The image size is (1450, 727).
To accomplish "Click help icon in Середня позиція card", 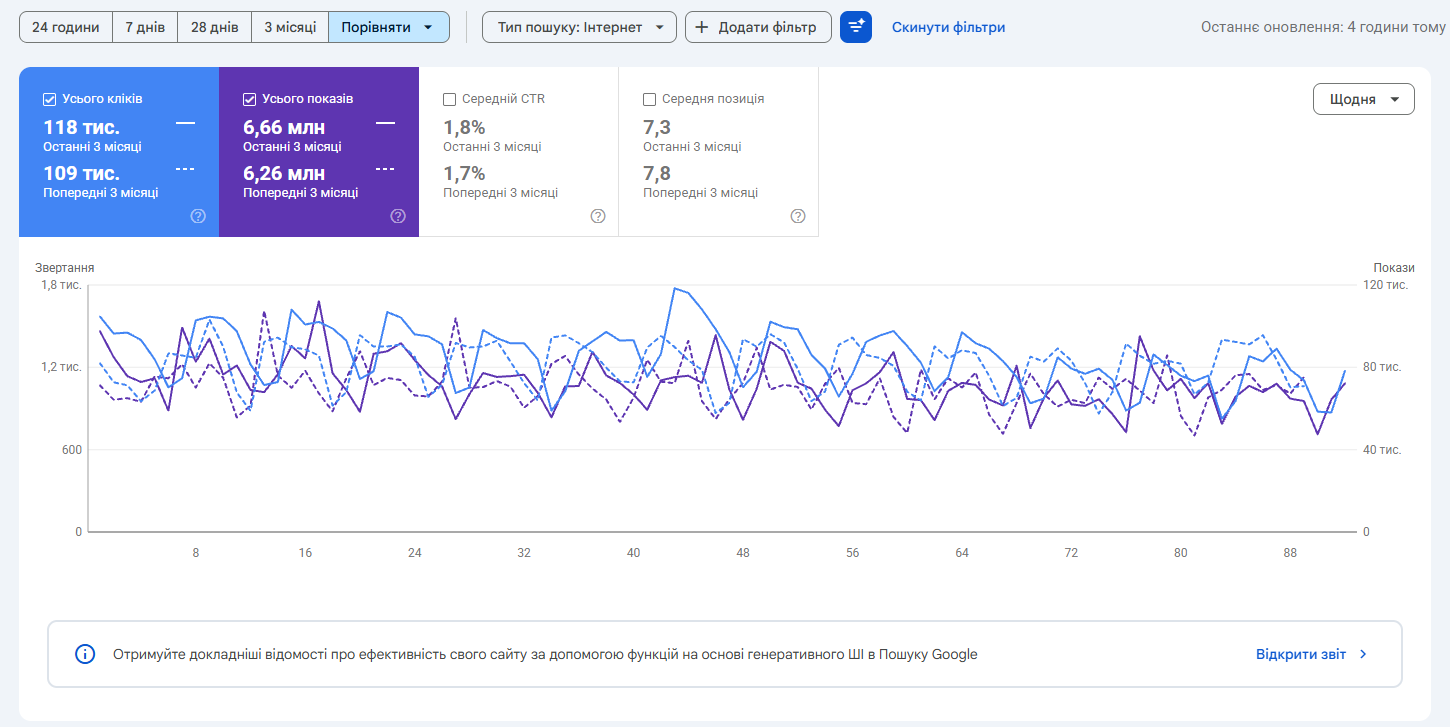I will [x=798, y=216].
